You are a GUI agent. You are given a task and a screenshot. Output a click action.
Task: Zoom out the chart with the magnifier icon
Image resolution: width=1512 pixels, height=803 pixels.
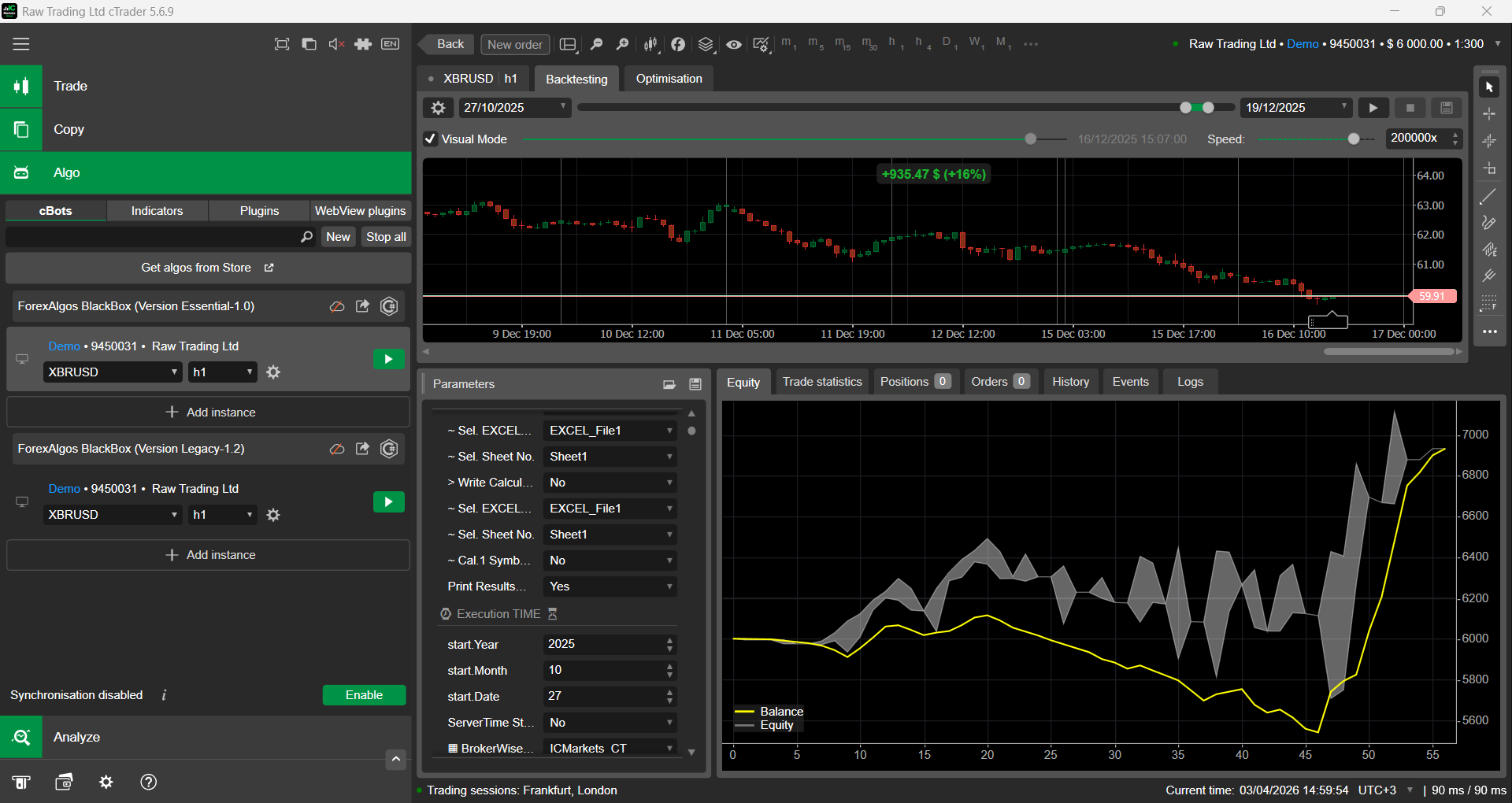click(x=597, y=45)
